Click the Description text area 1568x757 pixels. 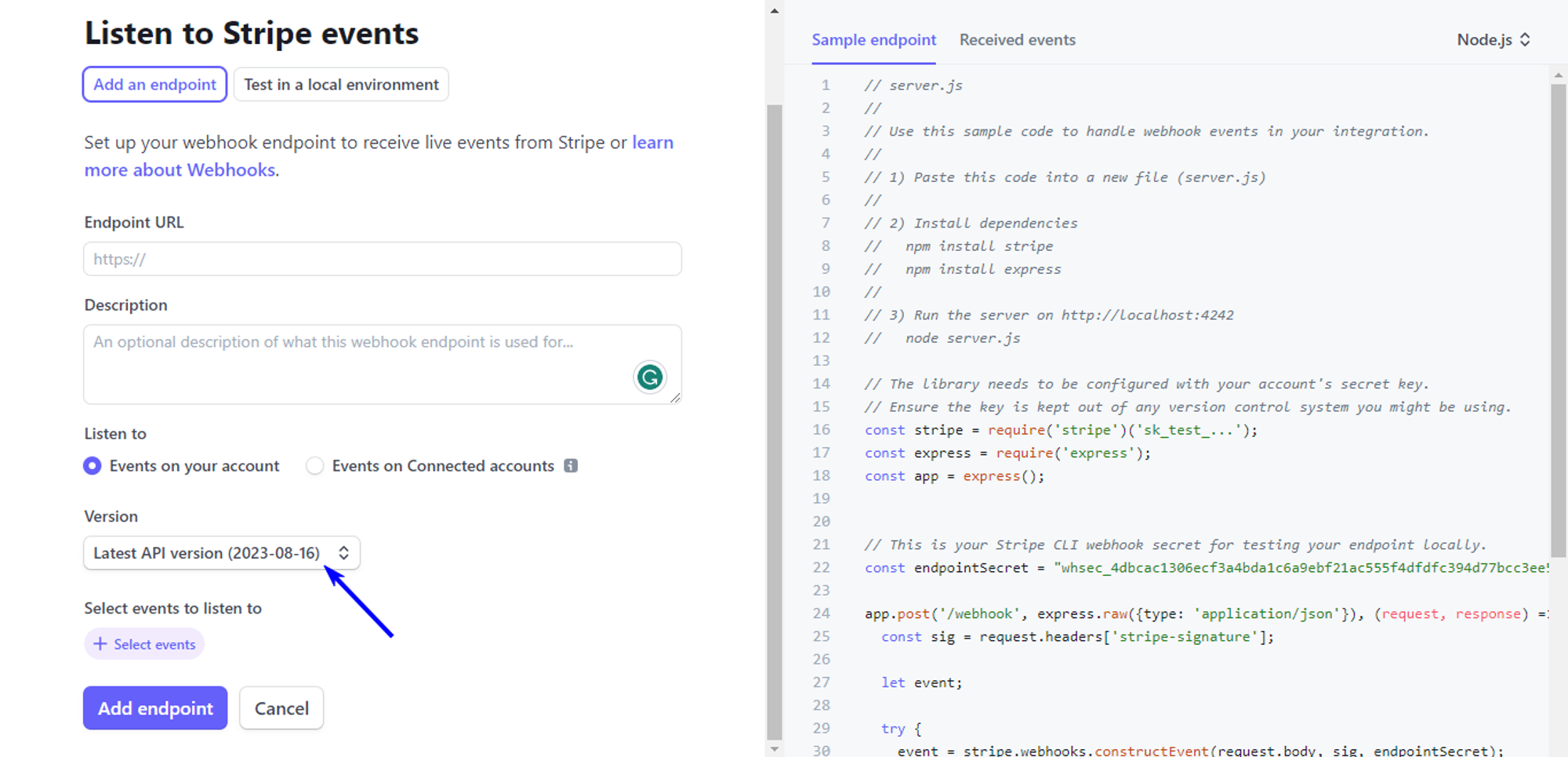(x=383, y=365)
